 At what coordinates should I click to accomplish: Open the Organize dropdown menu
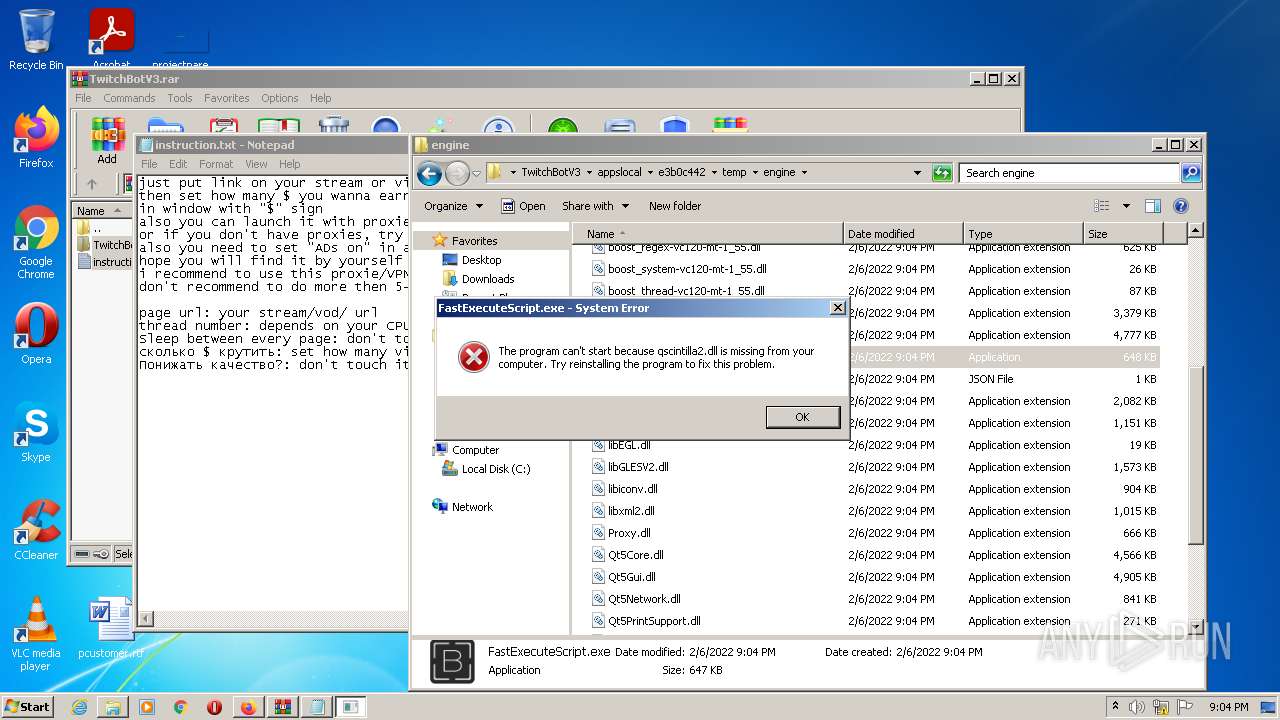pyautogui.click(x=453, y=206)
